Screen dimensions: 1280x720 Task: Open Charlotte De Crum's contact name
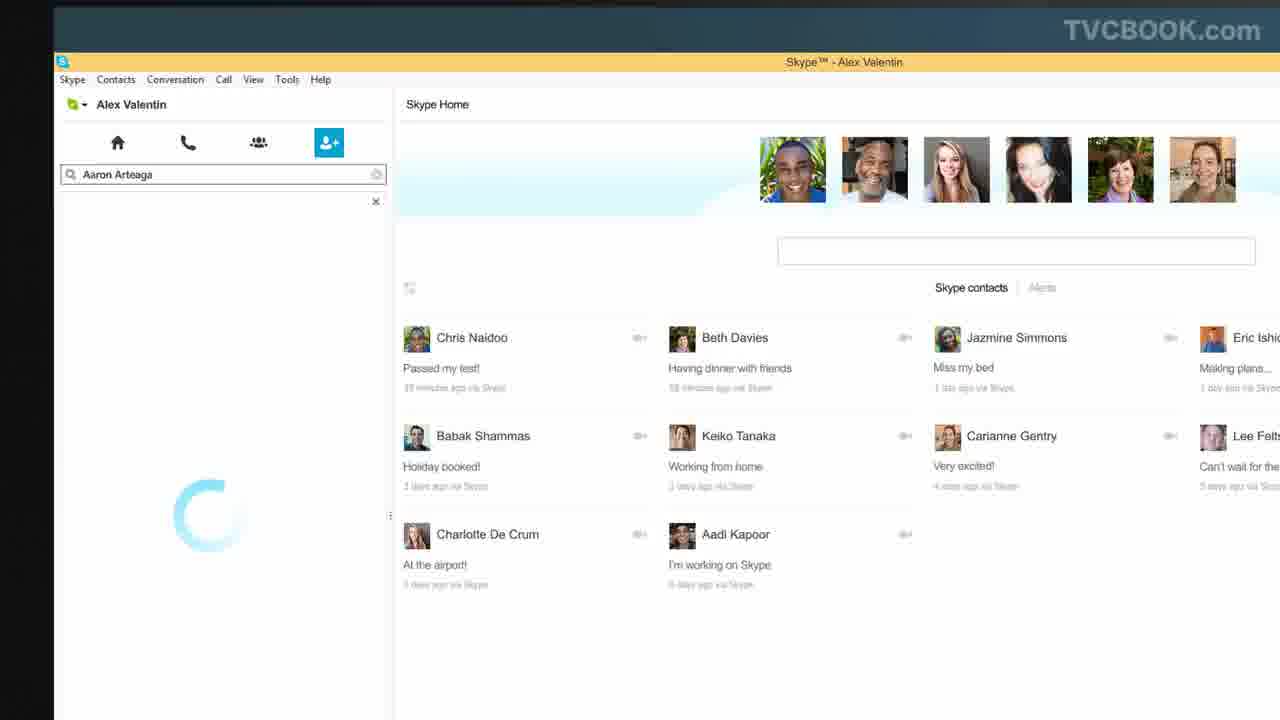[x=488, y=534]
